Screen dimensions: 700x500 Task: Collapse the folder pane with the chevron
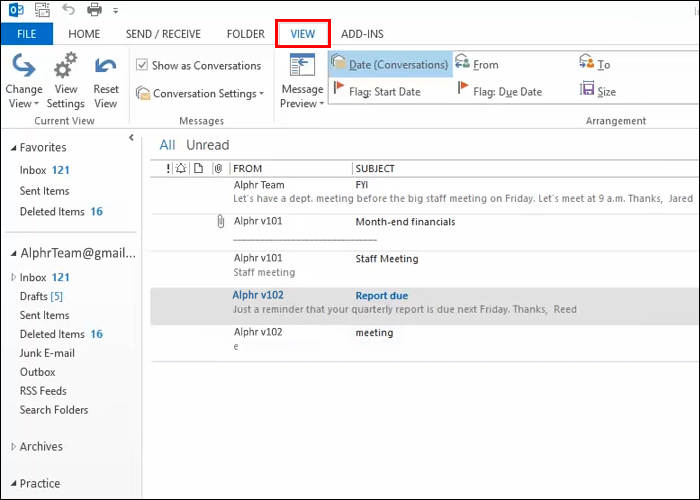pos(131,138)
